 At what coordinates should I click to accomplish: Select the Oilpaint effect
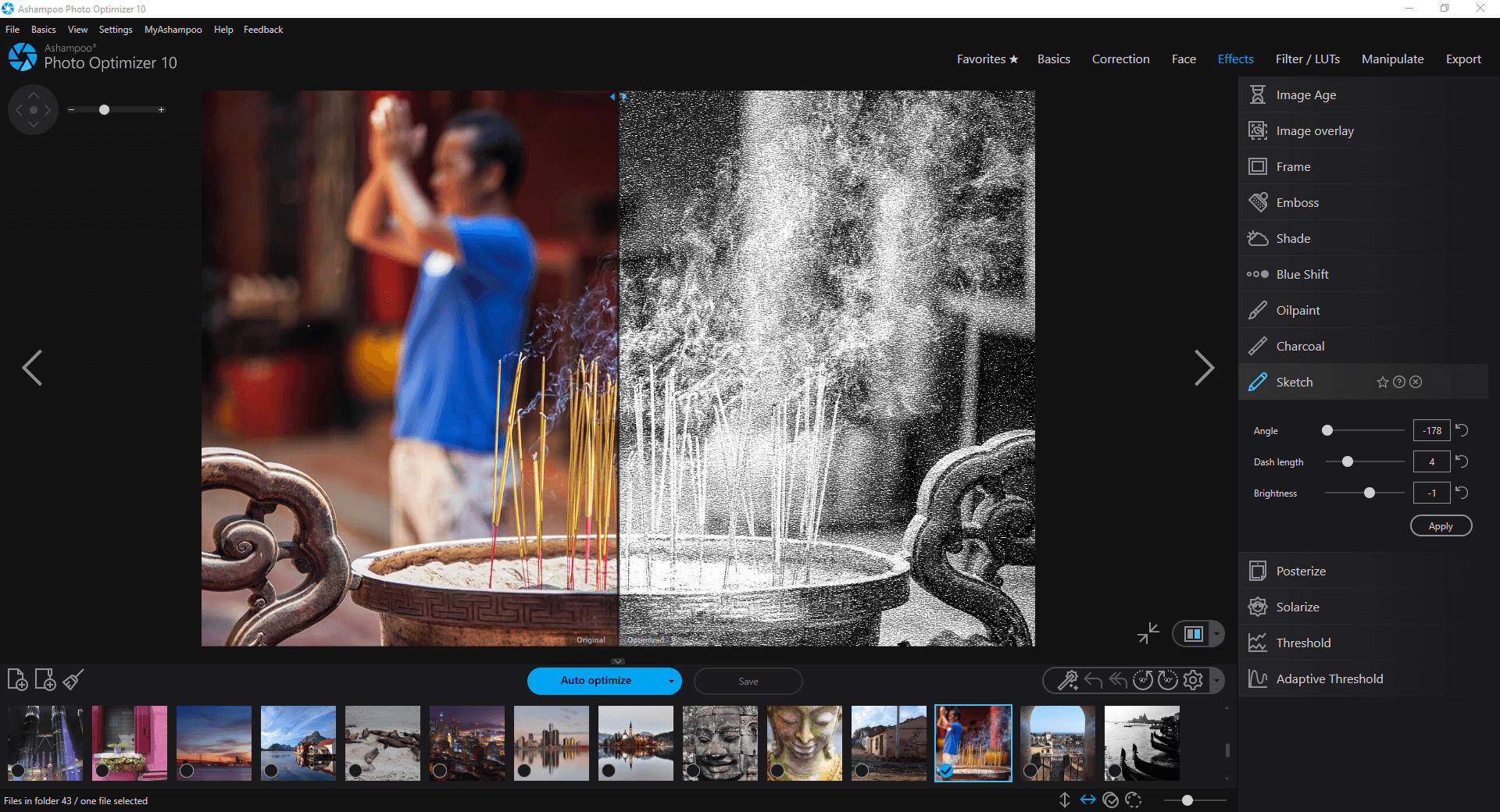(x=1298, y=310)
